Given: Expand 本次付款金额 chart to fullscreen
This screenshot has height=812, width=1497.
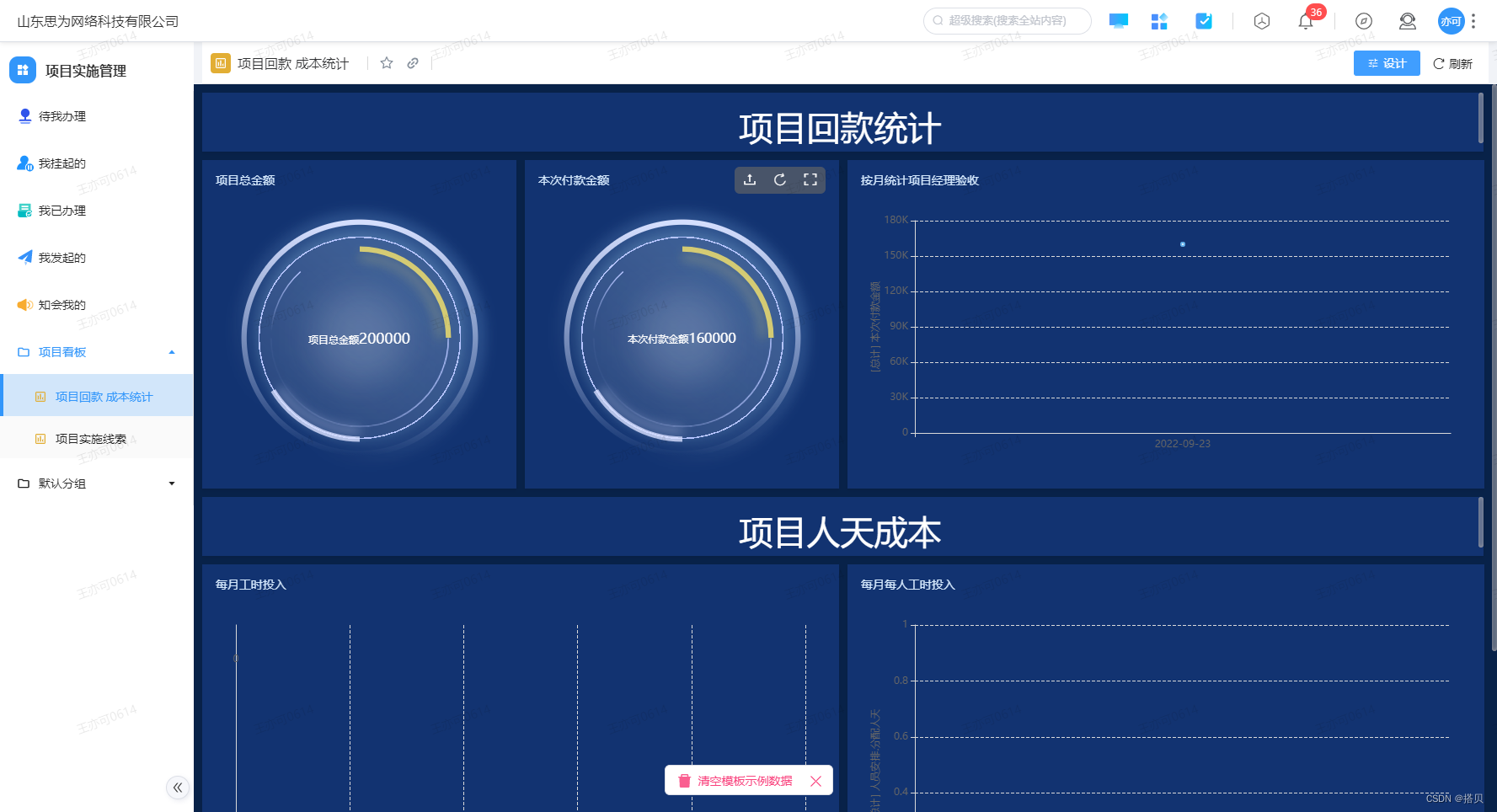Looking at the screenshot, I should [x=810, y=179].
